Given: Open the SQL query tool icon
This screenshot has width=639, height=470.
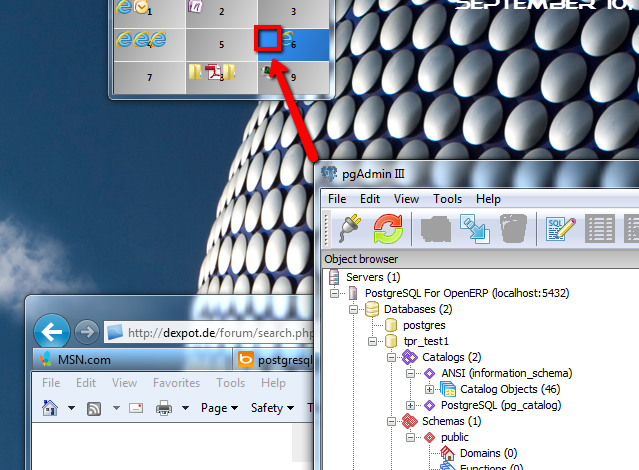Looking at the screenshot, I should coord(558,229).
